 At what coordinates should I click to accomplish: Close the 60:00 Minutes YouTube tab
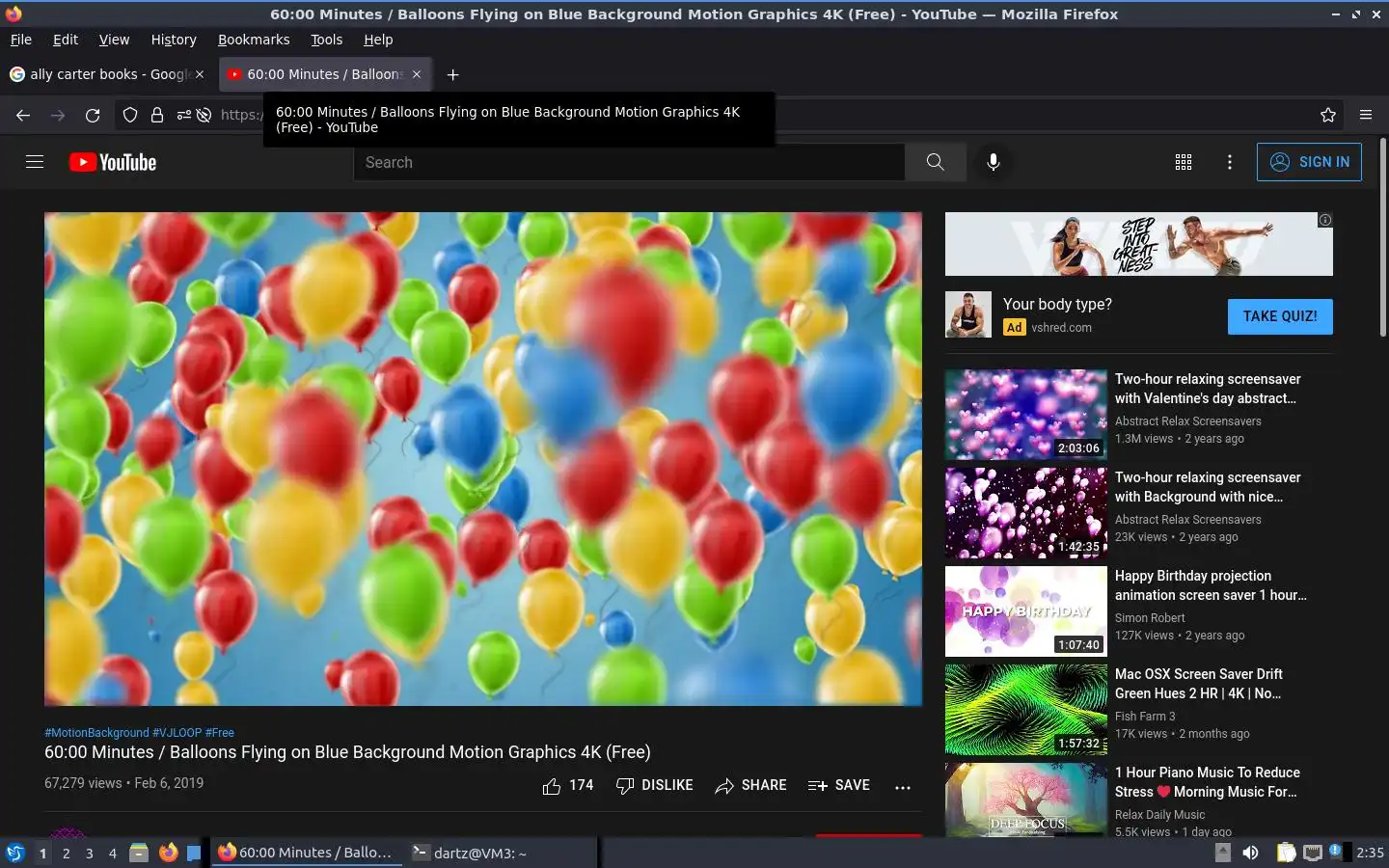(x=417, y=74)
